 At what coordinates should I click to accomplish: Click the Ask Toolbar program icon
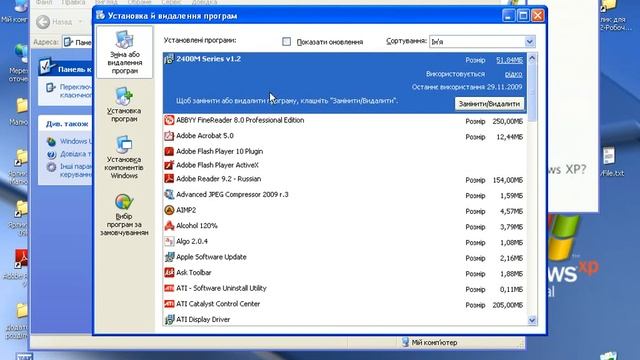pos(169,273)
